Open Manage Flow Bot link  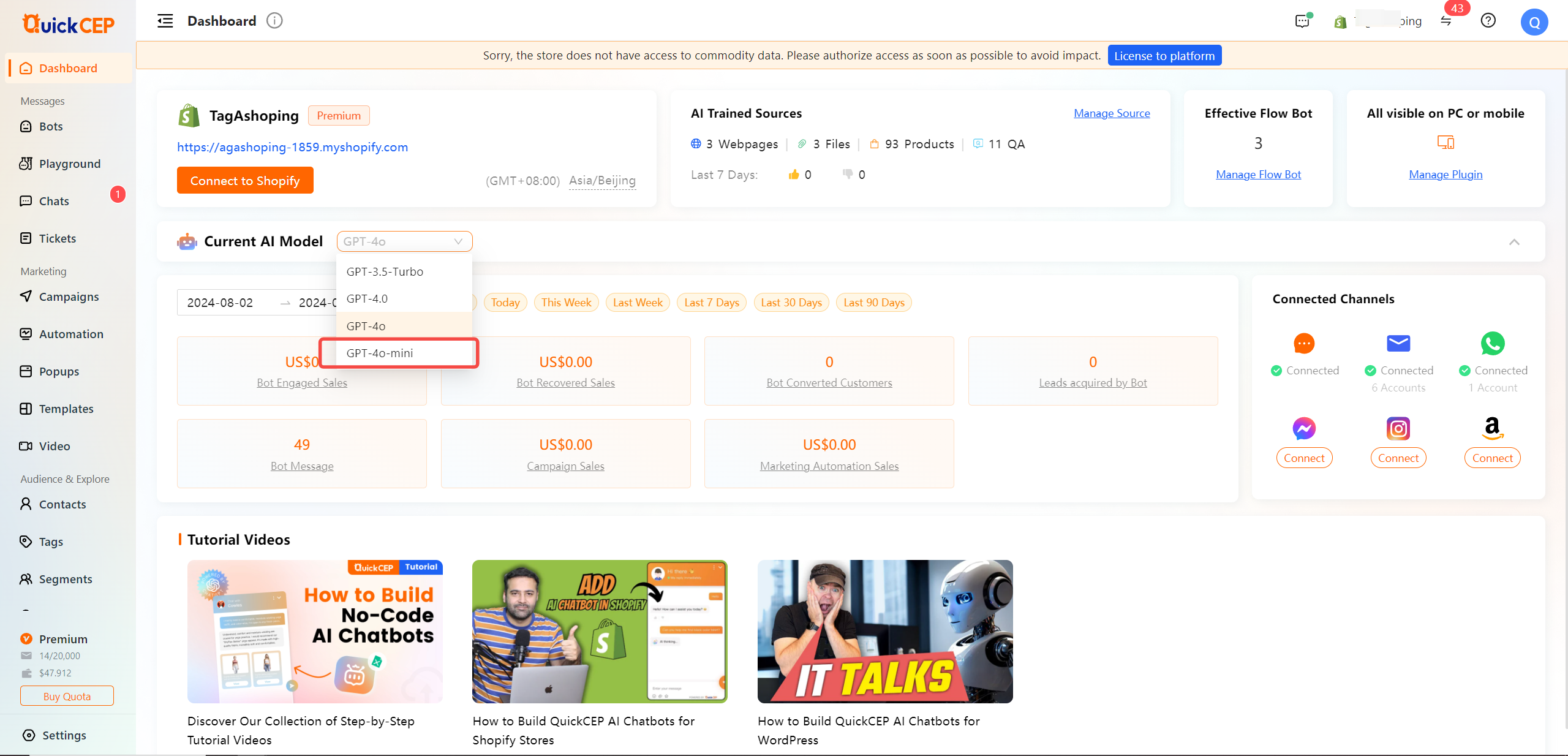pyautogui.click(x=1258, y=174)
